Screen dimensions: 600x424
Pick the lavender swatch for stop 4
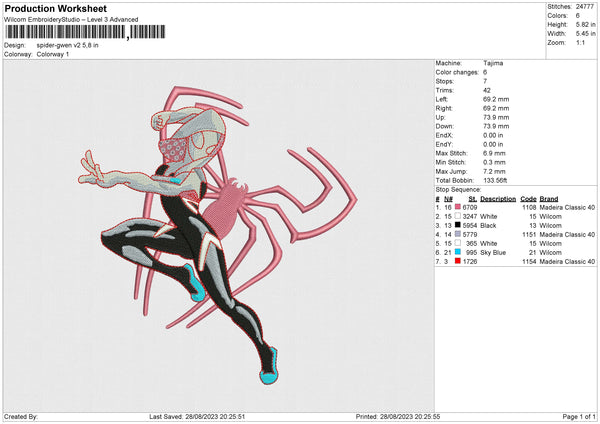pyautogui.click(x=457, y=234)
